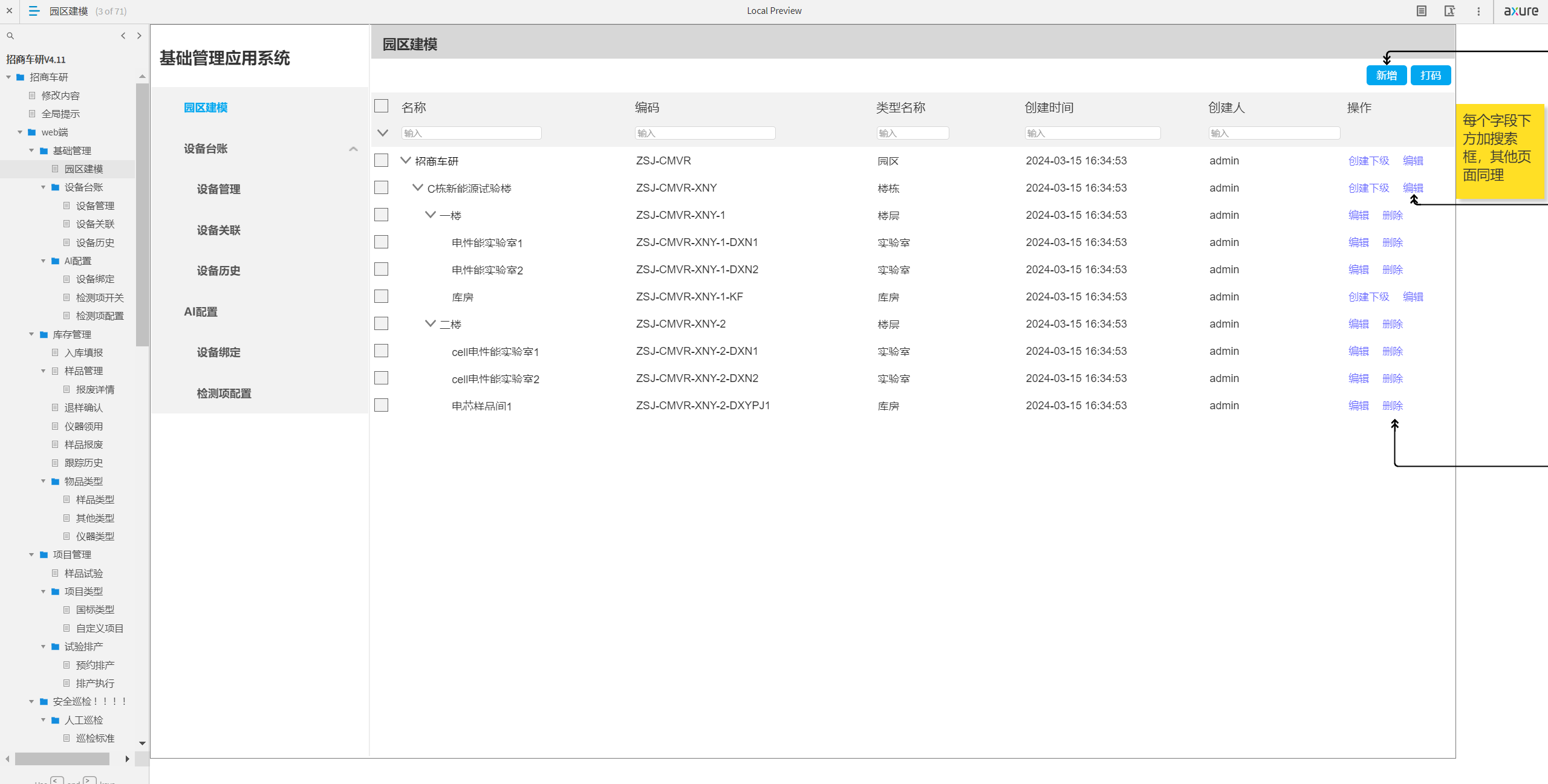Click the folder icon beside 安全巡检

click(x=44, y=701)
